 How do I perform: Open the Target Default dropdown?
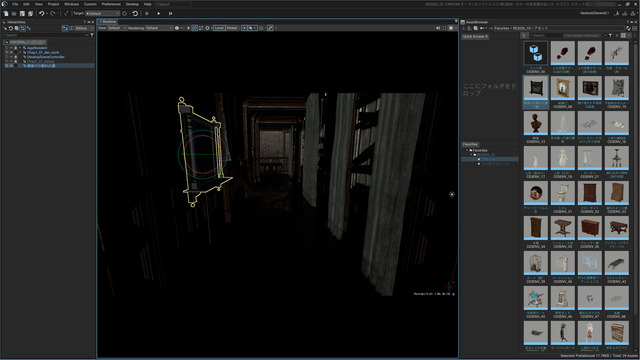pos(102,13)
